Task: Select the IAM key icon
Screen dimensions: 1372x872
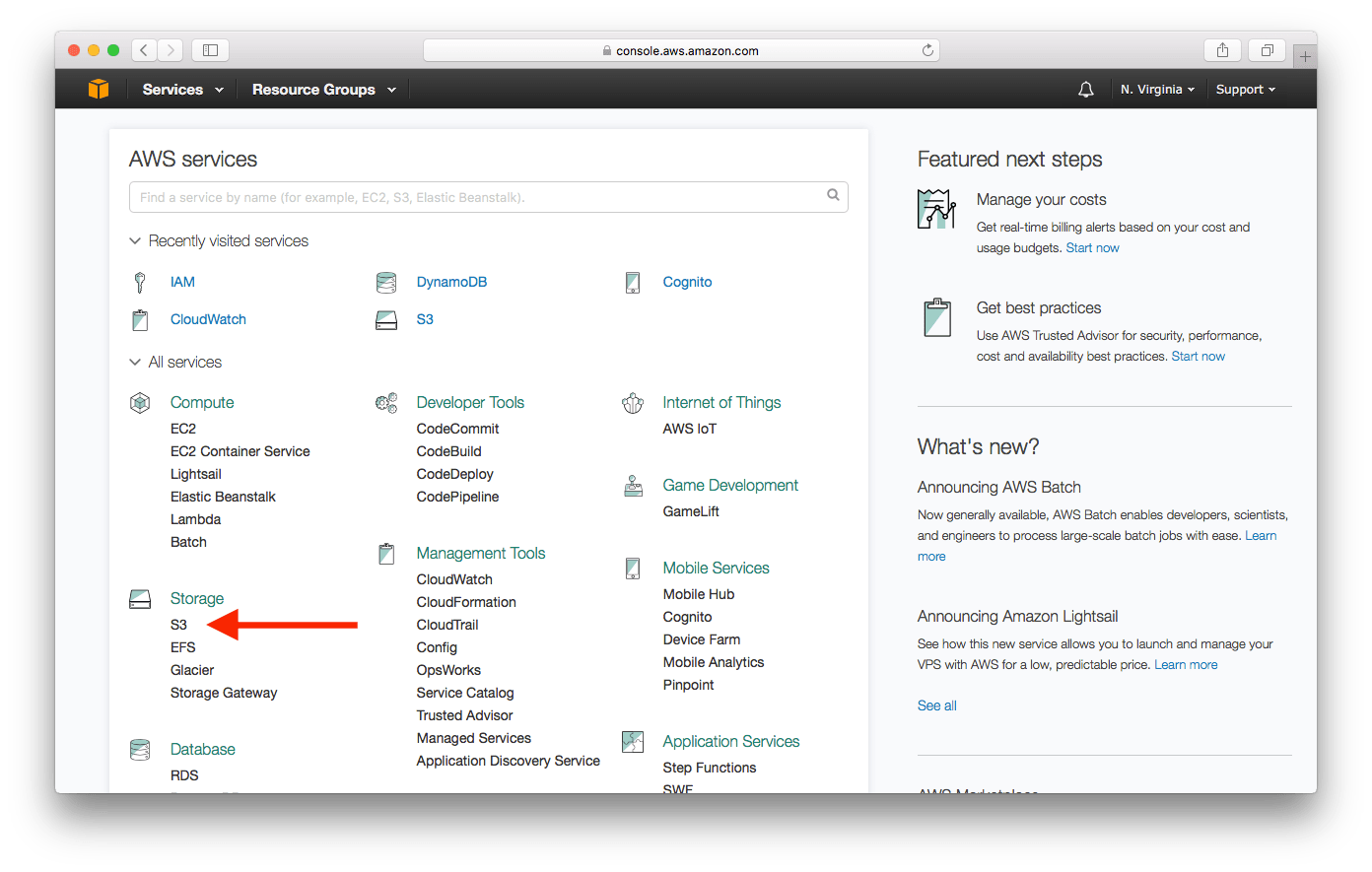Action: coord(140,282)
